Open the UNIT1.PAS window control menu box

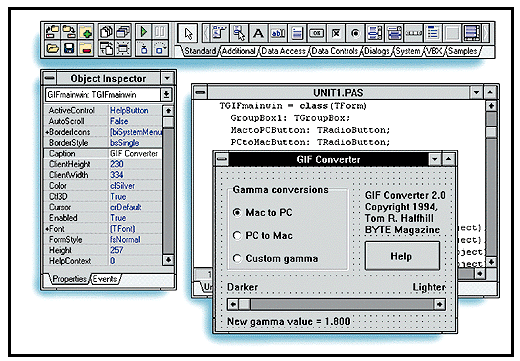[200, 92]
